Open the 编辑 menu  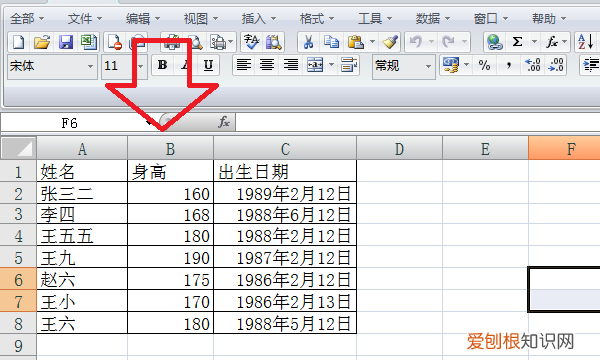[143, 18]
